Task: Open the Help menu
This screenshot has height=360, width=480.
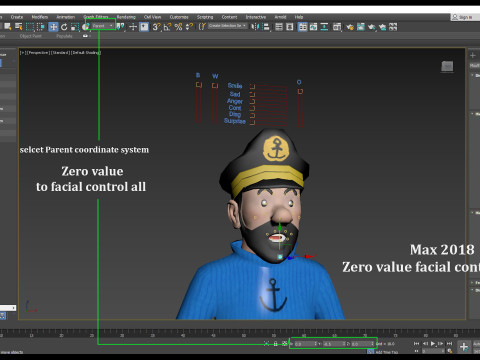Action: [299, 17]
